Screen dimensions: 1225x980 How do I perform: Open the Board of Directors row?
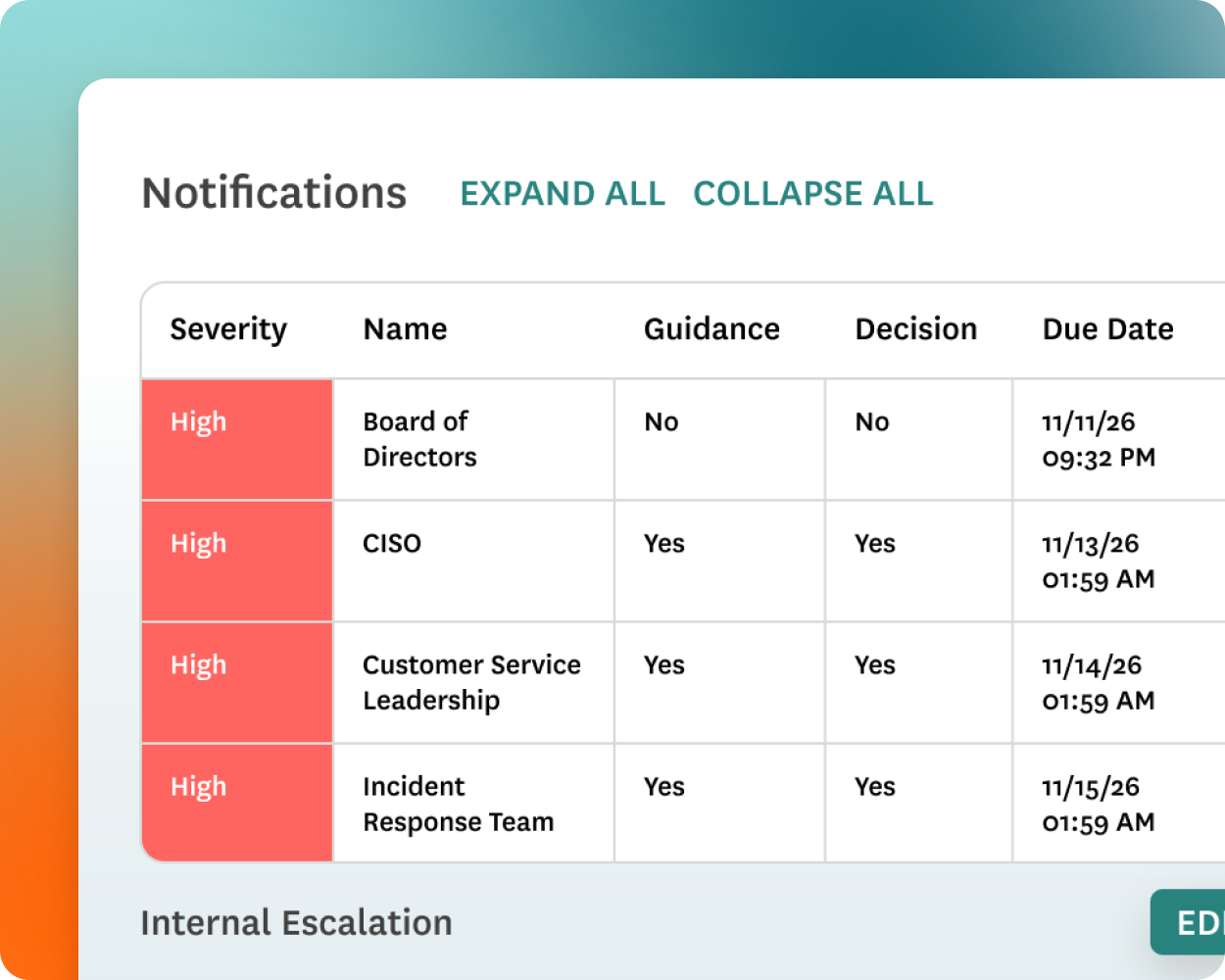click(419, 439)
